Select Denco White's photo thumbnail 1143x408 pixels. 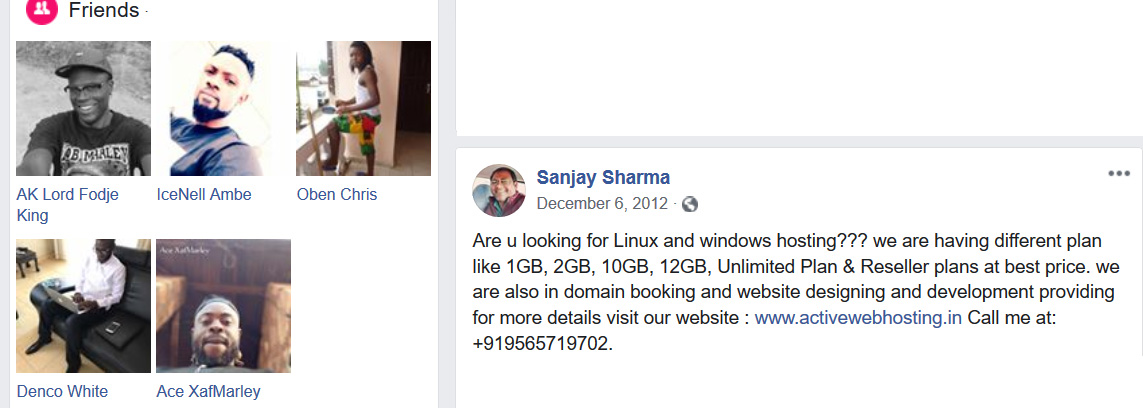pyautogui.click(x=84, y=306)
